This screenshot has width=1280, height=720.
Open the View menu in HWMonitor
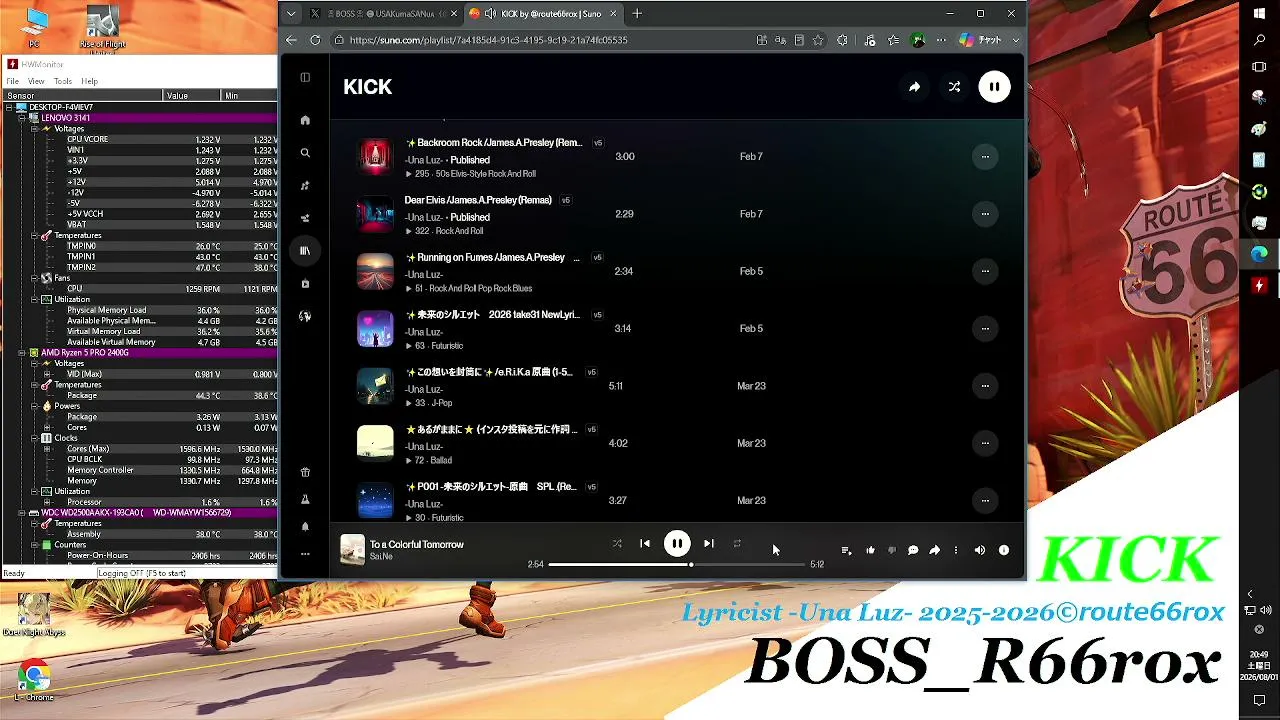click(x=36, y=81)
